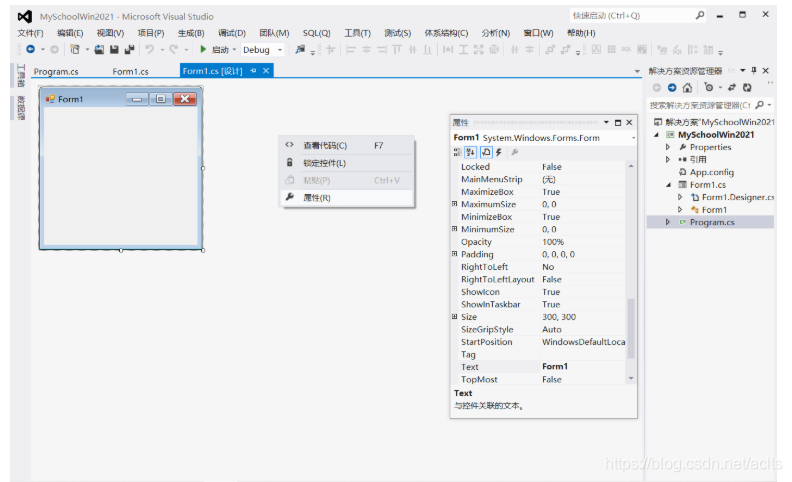Click the Redo toolbar icon
The height and width of the screenshot is (482, 792).
[x=174, y=49]
